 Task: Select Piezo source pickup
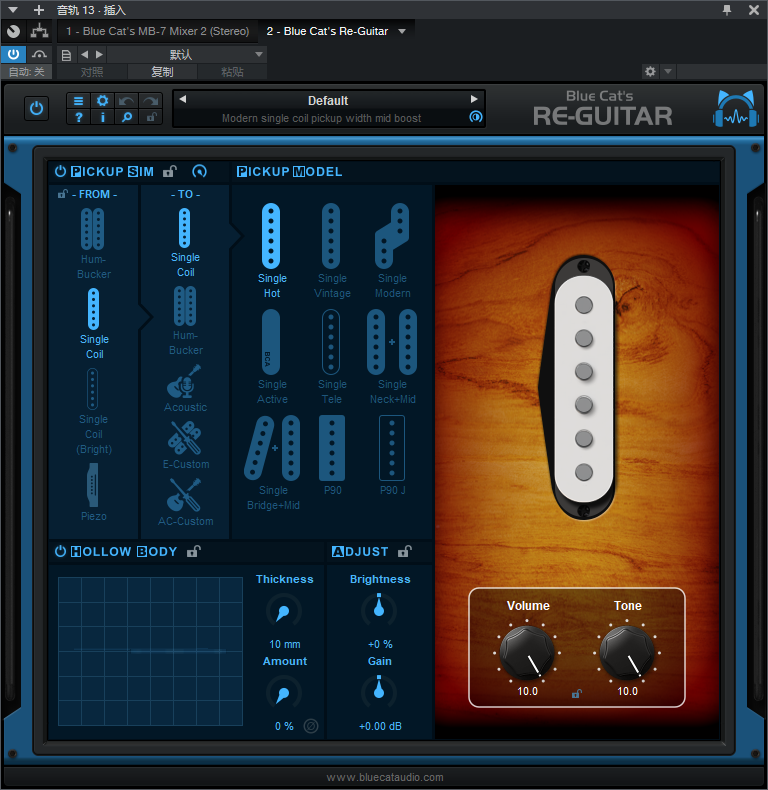click(93, 492)
